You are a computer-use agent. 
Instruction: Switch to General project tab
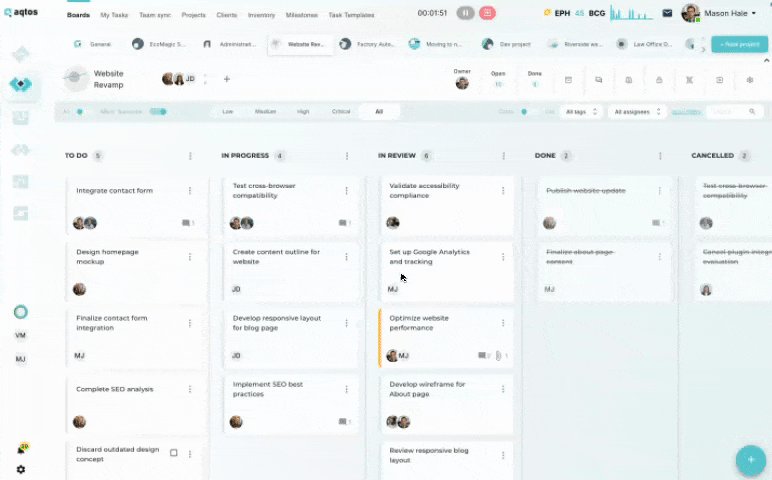[94, 44]
